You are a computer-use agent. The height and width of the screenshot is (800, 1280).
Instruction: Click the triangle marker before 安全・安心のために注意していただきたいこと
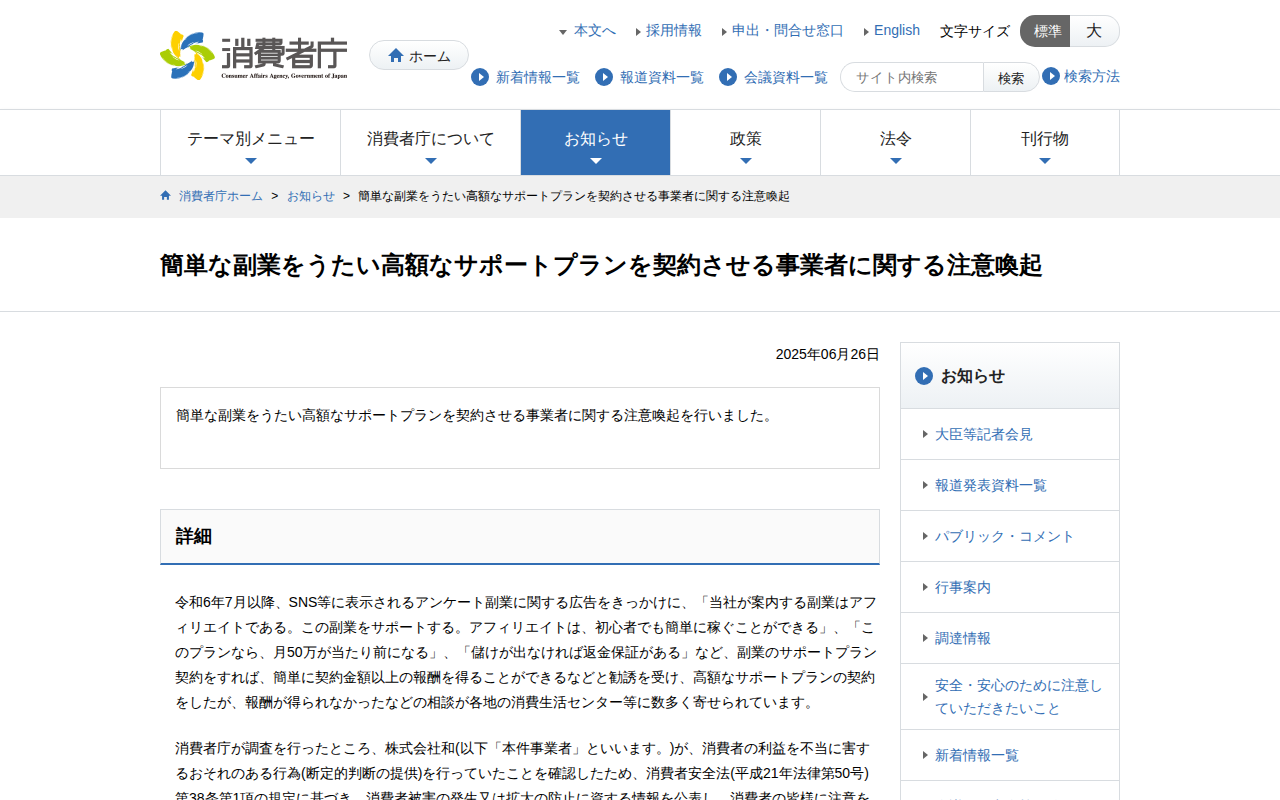tap(925, 697)
